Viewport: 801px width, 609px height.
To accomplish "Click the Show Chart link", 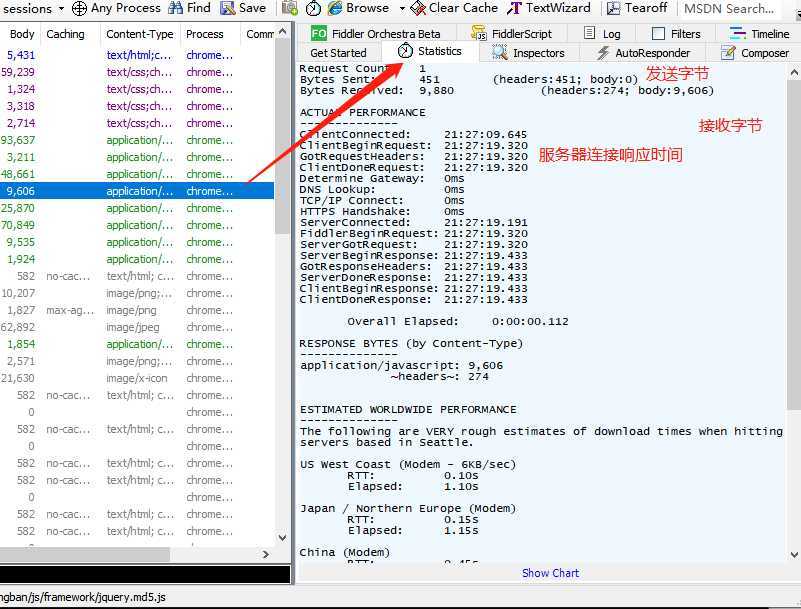I will pyautogui.click(x=550, y=573).
